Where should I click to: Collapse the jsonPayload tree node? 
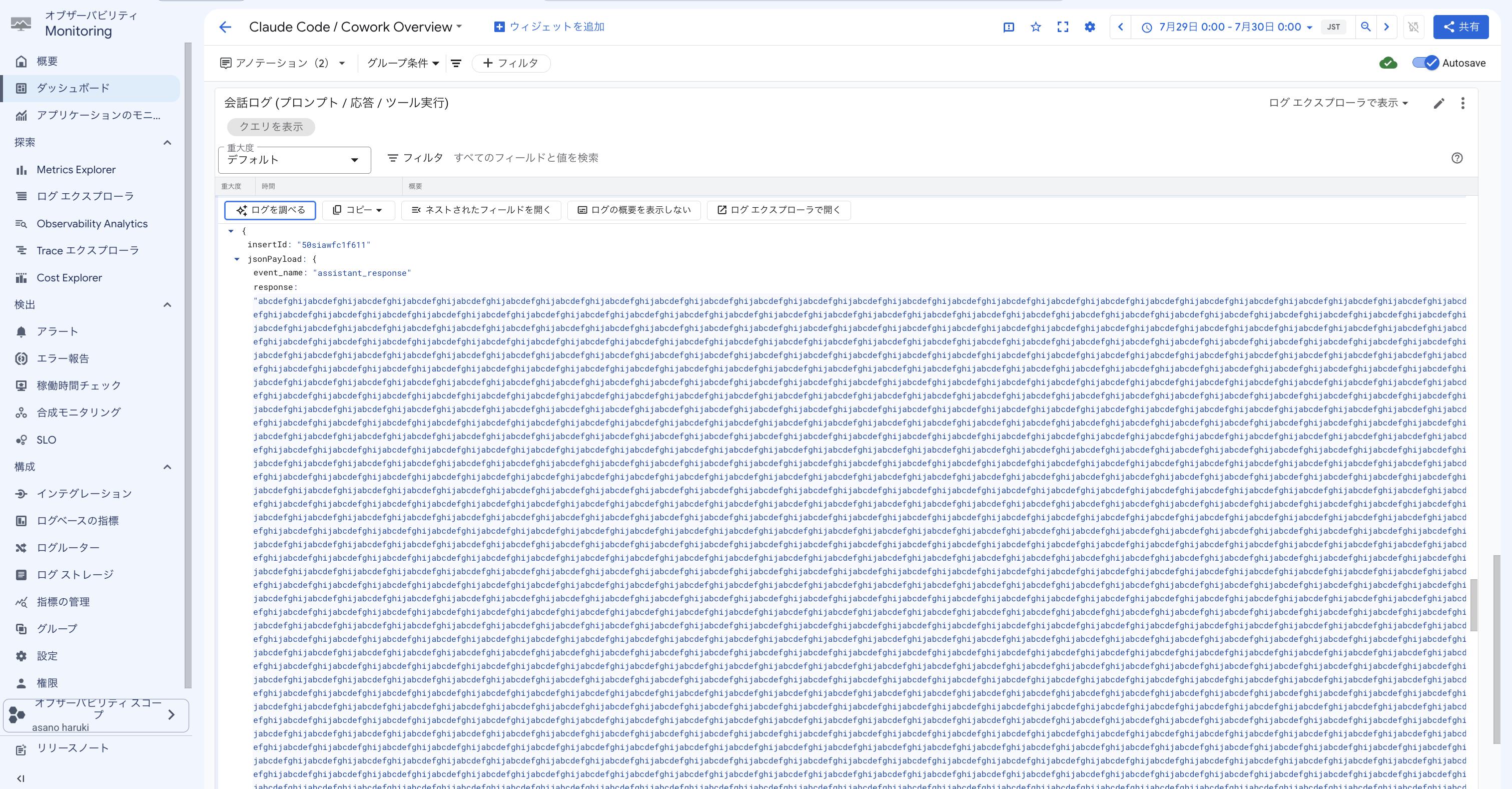point(237,259)
